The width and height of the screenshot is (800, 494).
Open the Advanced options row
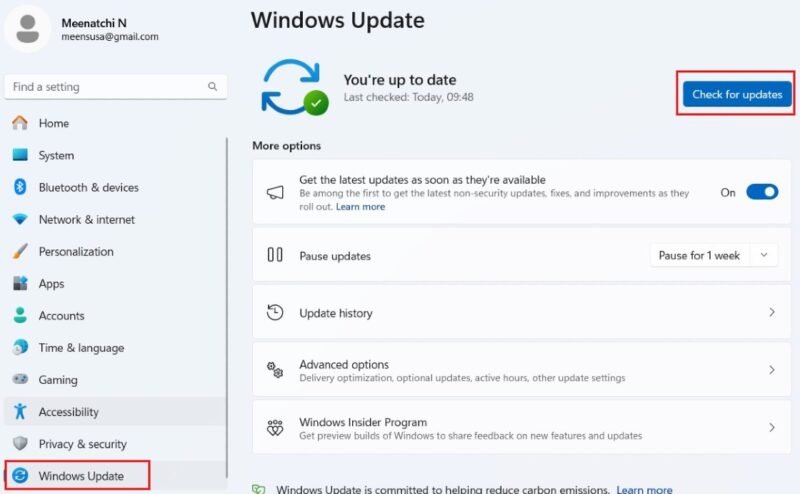(x=521, y=370)
